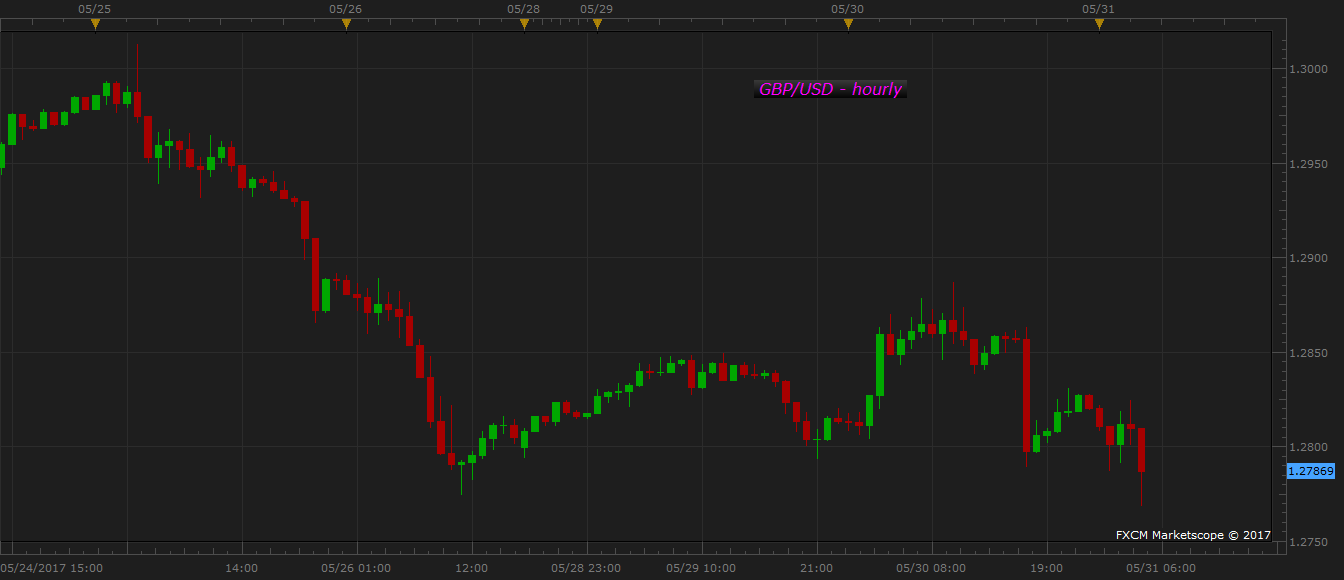Click the 05/24/2017 15:00 time label
This screenshot has height=580, width=1344.
coord(51,568)
